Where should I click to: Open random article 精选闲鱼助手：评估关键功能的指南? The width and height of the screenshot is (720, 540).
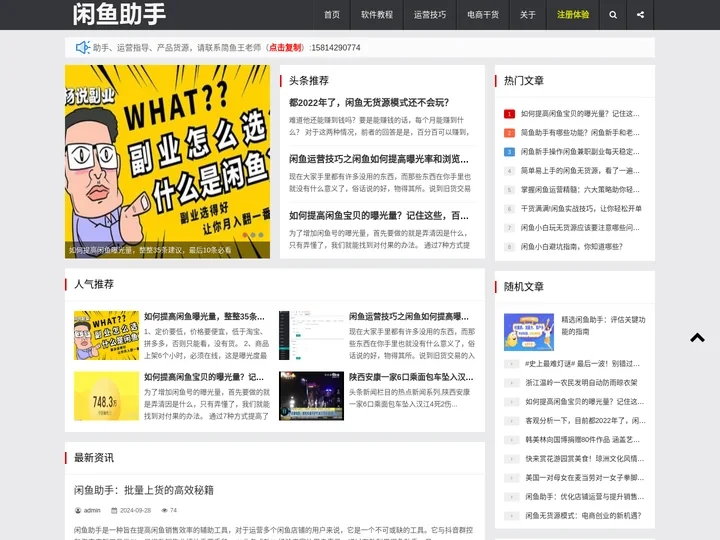tap(603, 326)
